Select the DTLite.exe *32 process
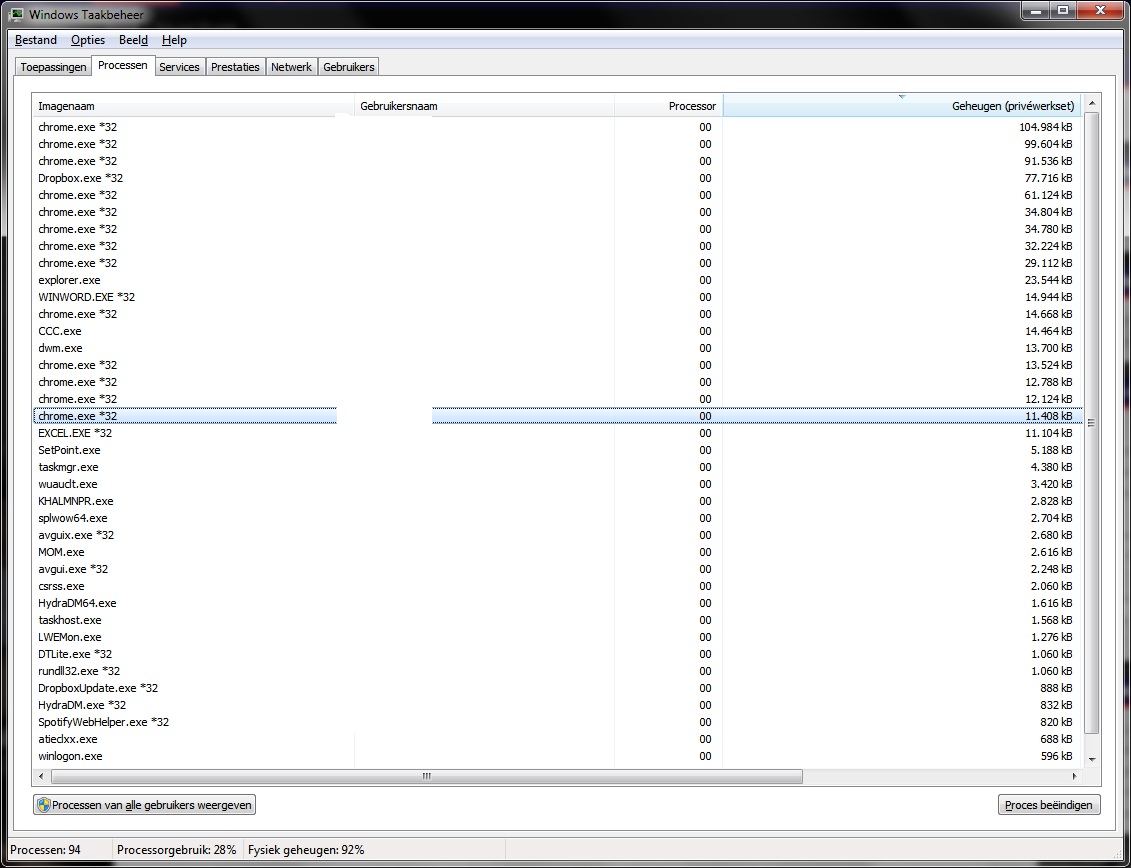The height and width of the screenshot is (868, 1131). tap(557, 654)
